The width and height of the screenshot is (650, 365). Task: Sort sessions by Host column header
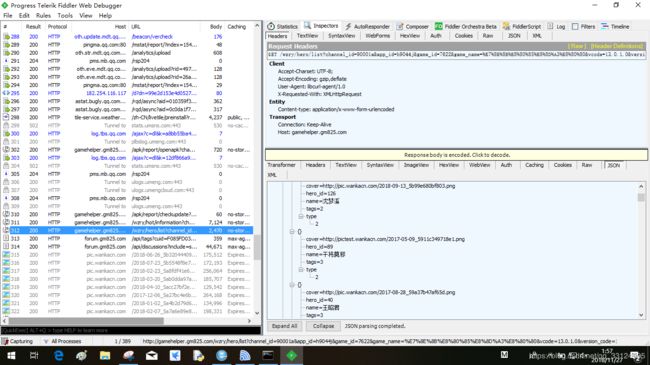coord(120,27)
